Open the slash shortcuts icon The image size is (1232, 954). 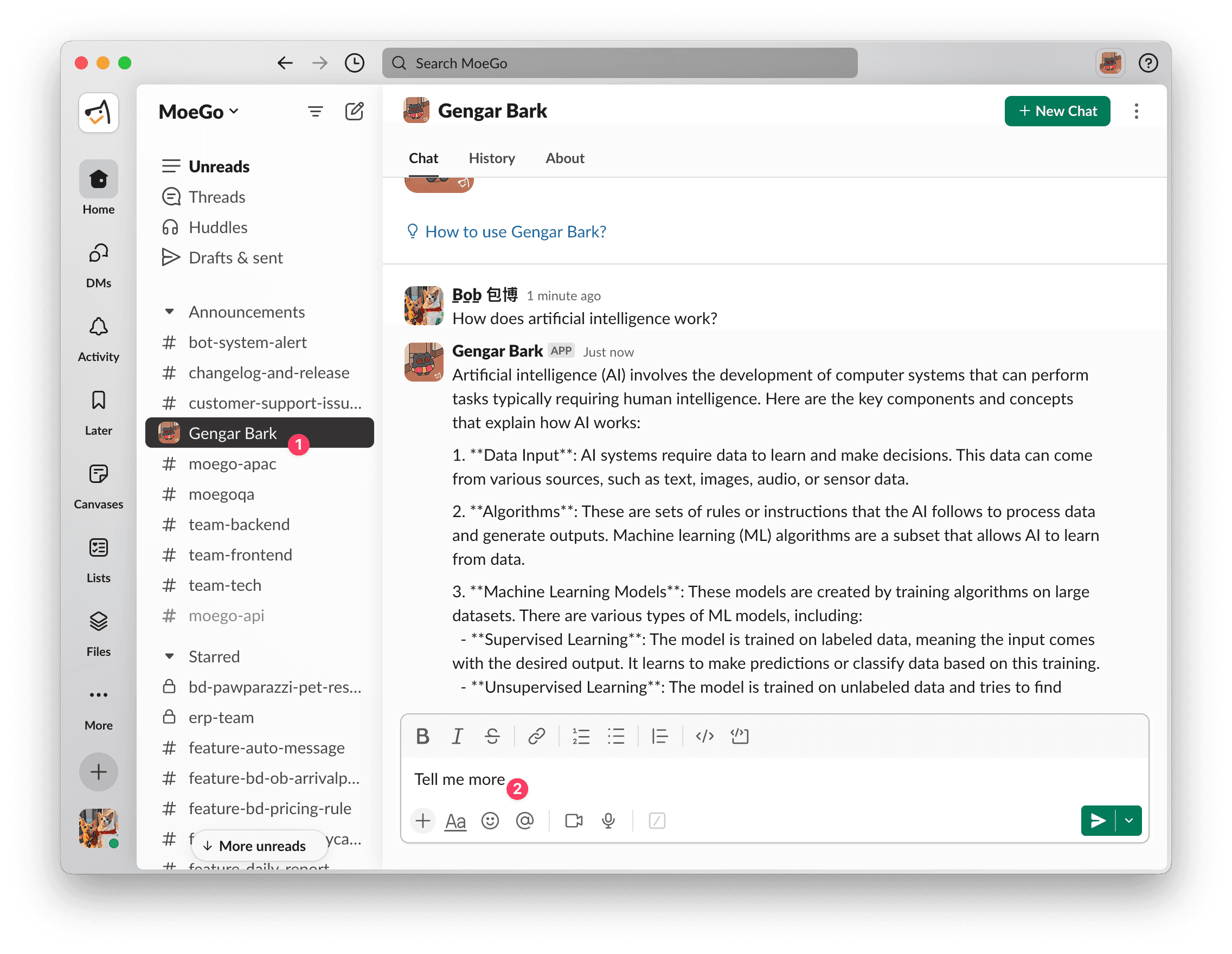(x=657, y=821)
